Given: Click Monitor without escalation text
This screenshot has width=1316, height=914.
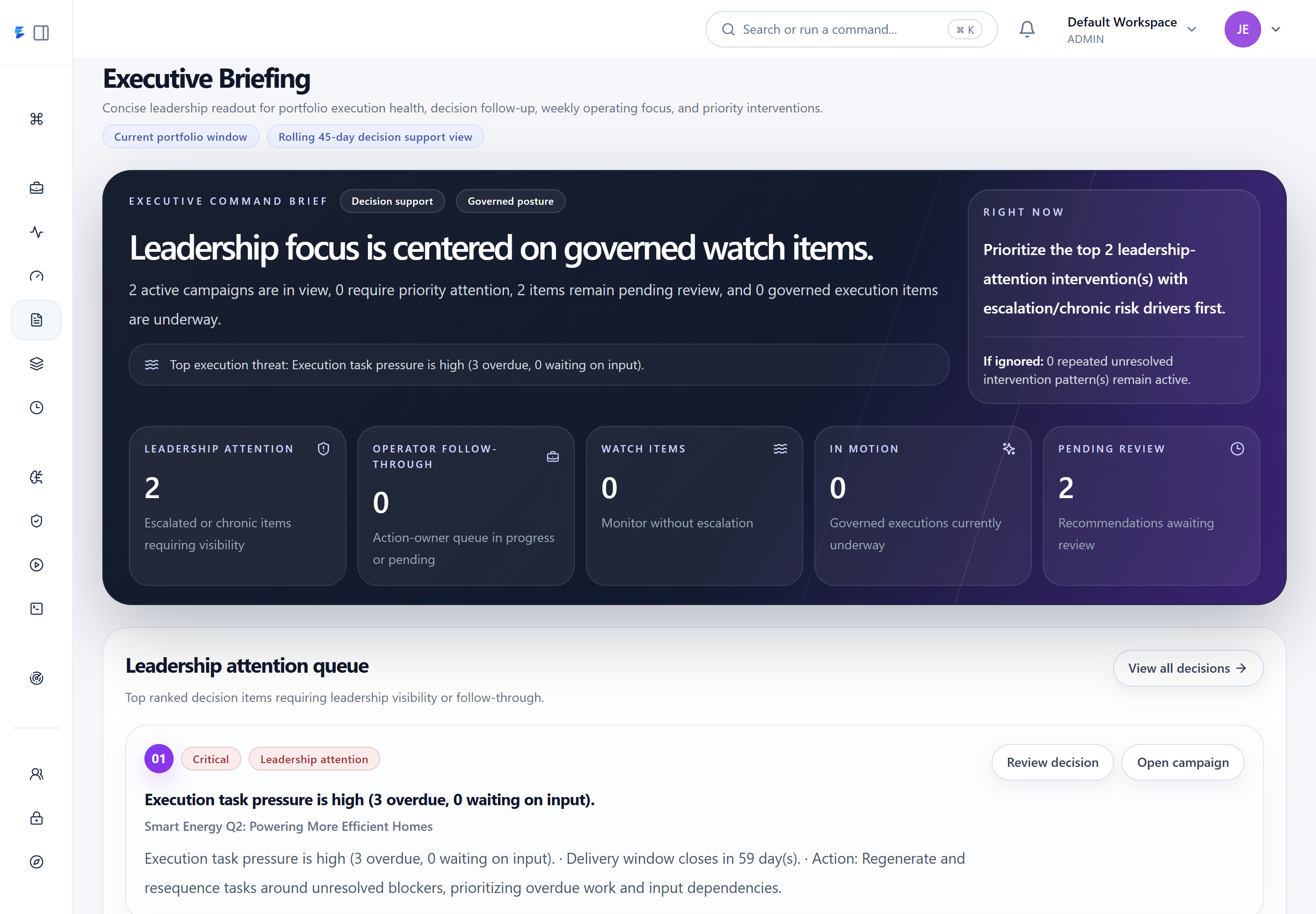Looking at the screenshot, I should pyautogui.click(x=677, y=523).
